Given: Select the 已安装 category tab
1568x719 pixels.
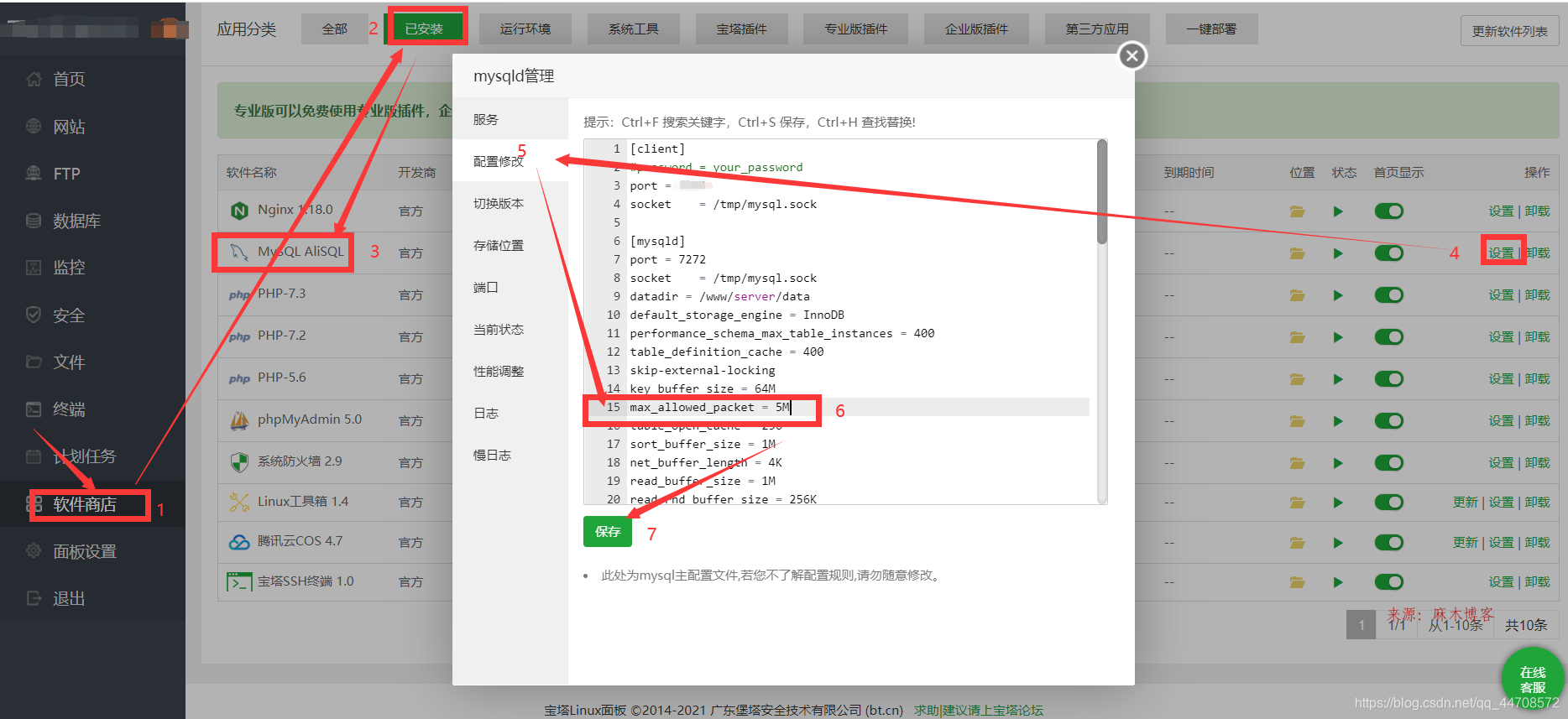Looking at the screenshot, I should 424,29.
